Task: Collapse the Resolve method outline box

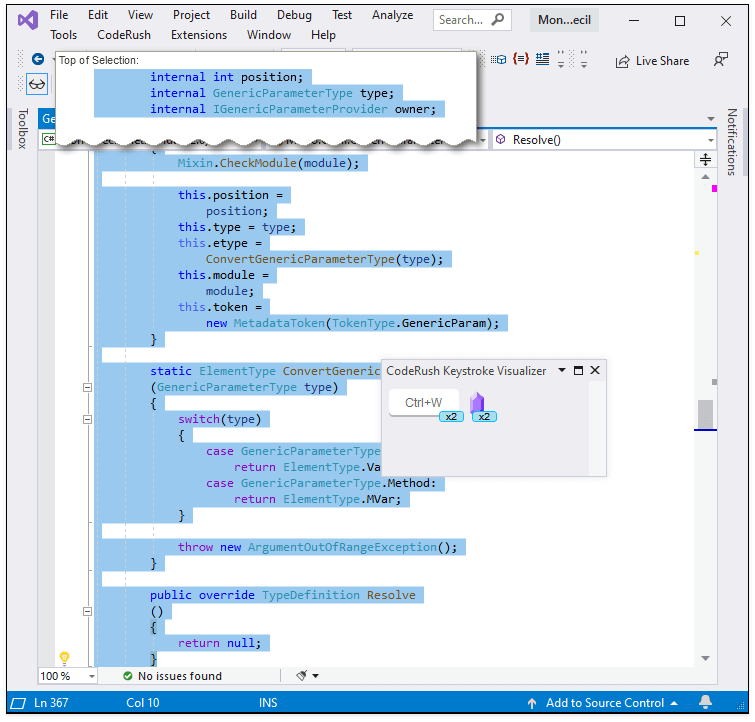Action: (87, 611)
